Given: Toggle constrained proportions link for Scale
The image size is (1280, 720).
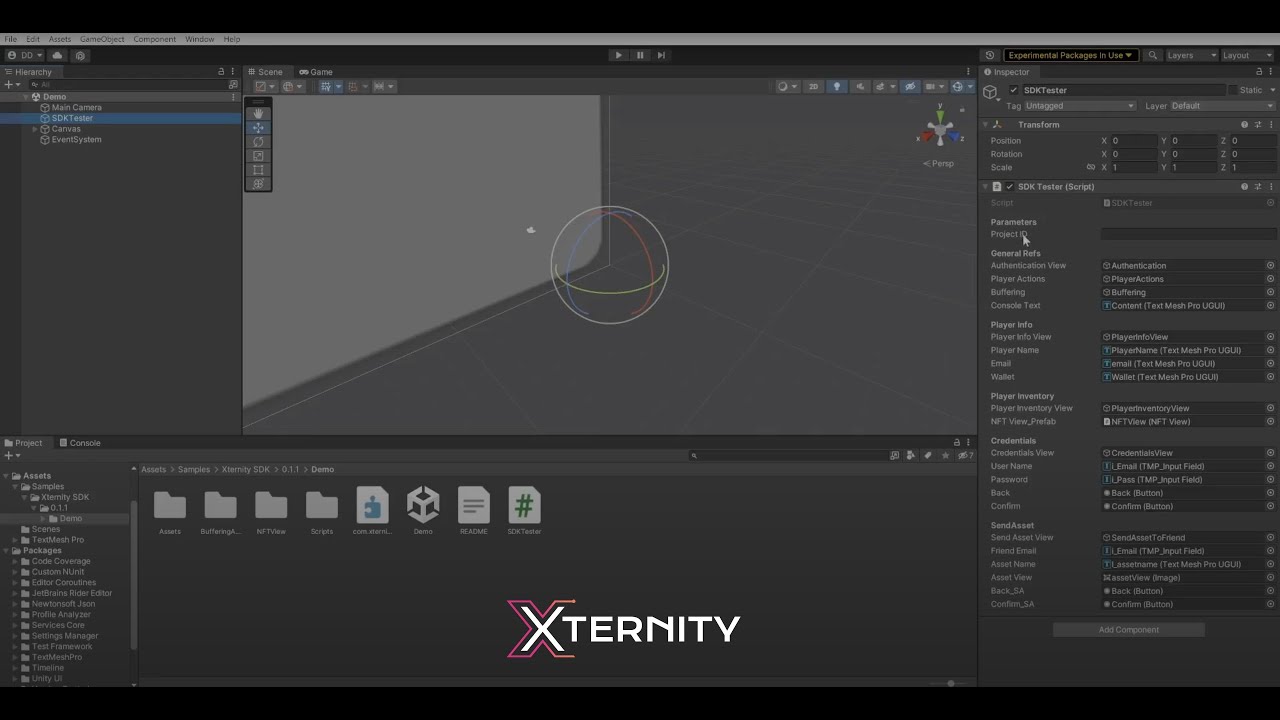Looking at the screenshot, I should click(1091, 167).
